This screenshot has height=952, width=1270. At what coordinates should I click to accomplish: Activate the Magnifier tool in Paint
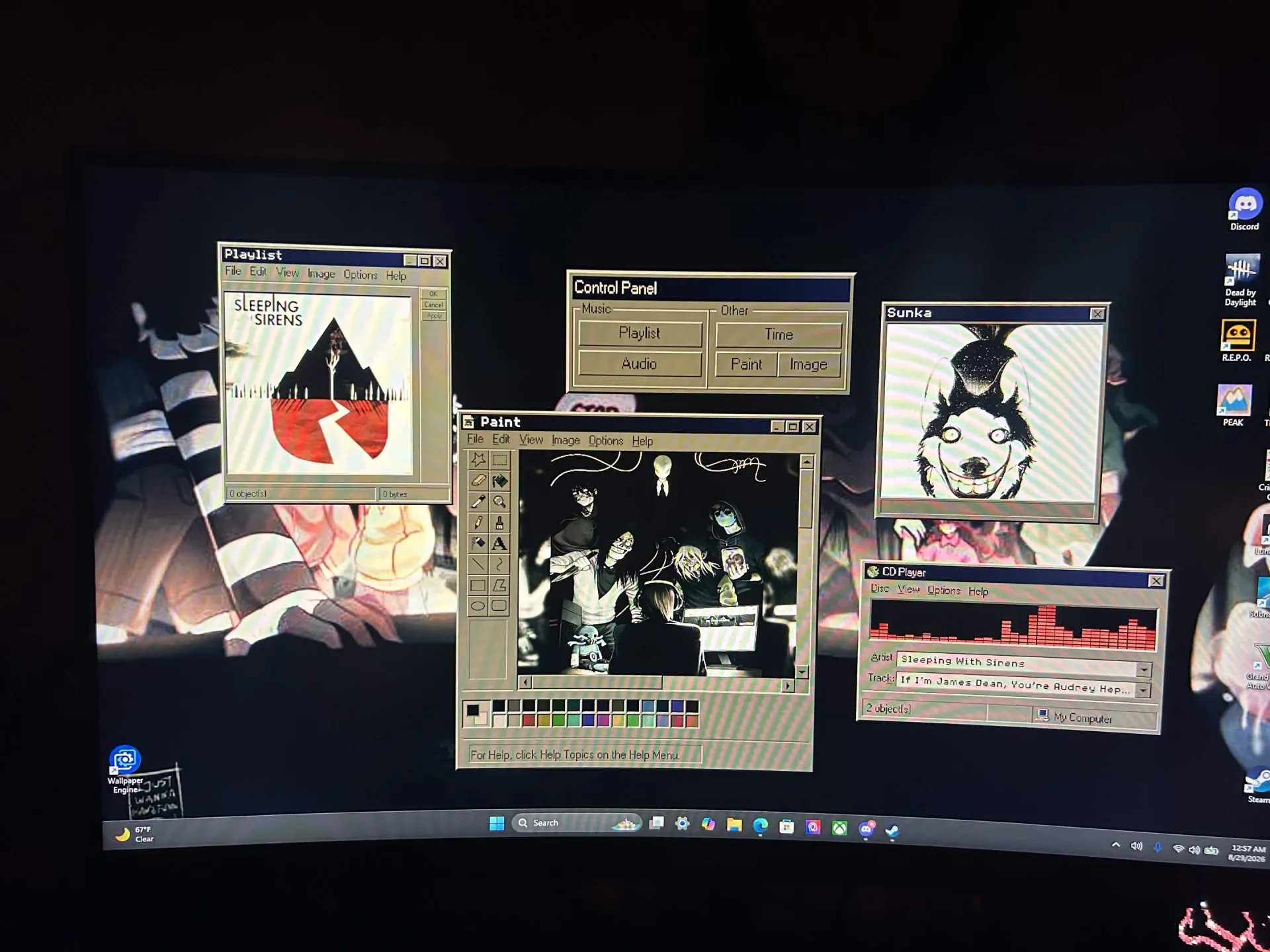click(x=499, y=502)
